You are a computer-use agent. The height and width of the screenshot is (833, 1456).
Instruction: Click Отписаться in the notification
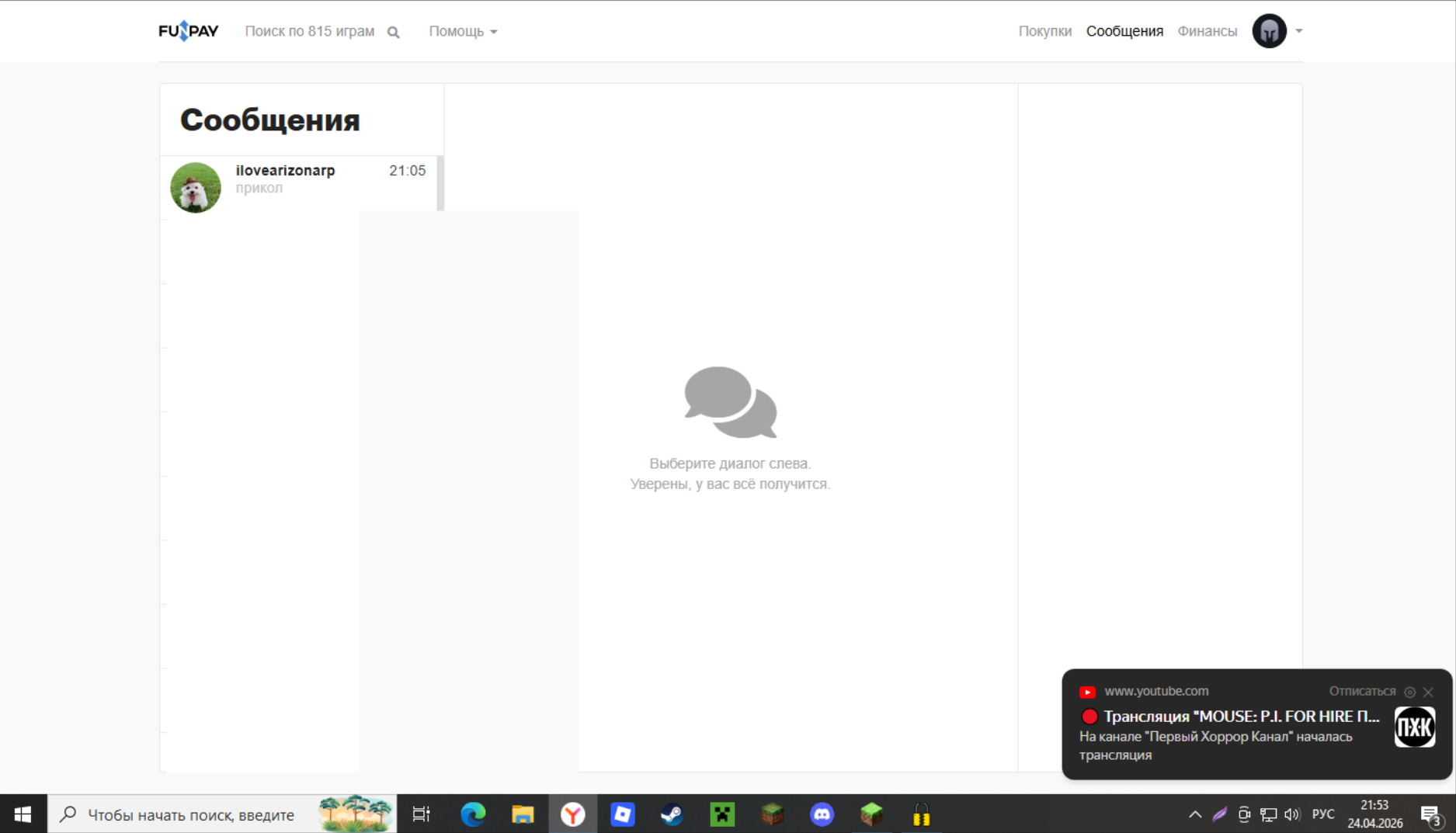click(x=1361, y=691)
